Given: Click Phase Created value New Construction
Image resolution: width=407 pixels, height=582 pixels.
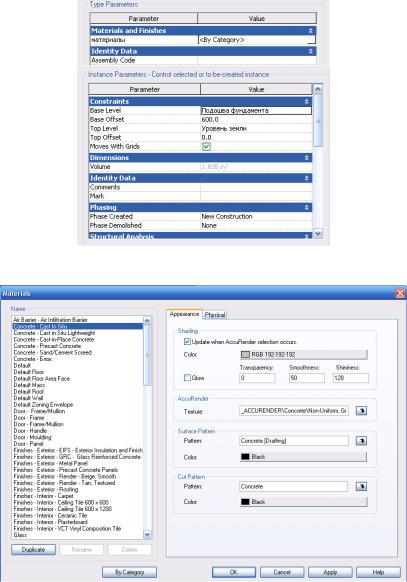Looking at the screenshot, I should (x=256, y=216).
